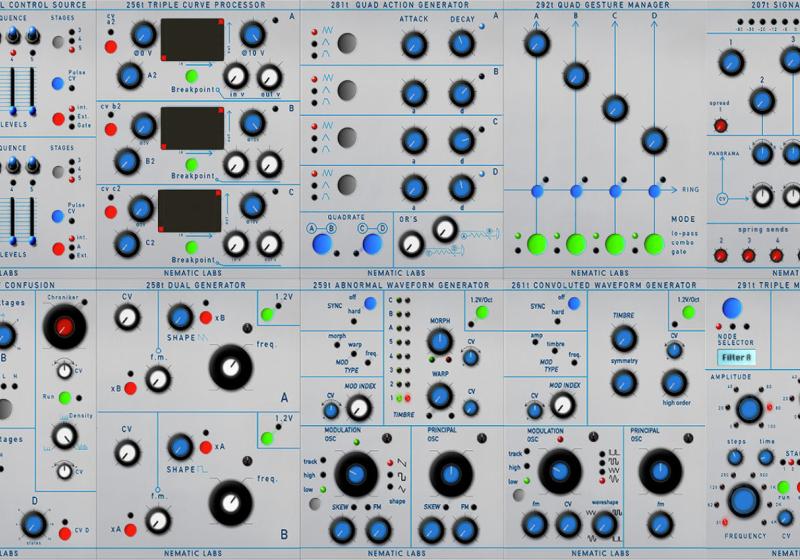
Task: Click the black curve display in section A
Action: point(192,40)
